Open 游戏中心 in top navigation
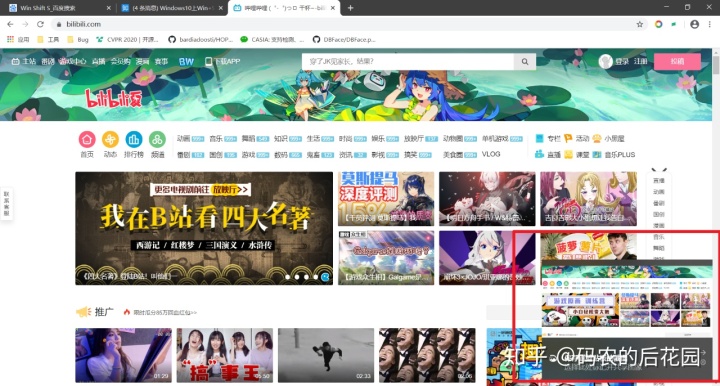This screenshot has width=720, height=386. pyautogui.click(x=73, y=62)
